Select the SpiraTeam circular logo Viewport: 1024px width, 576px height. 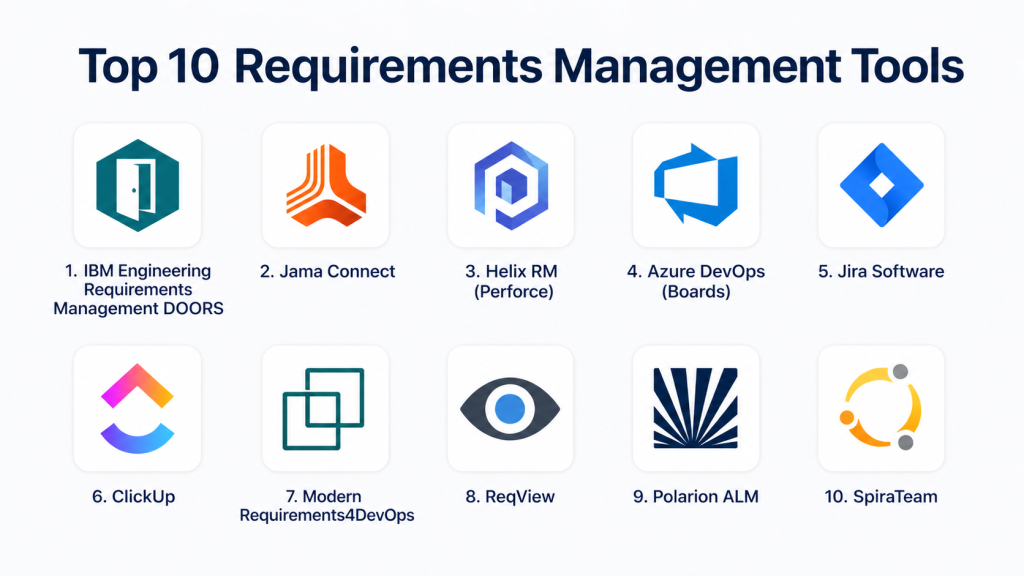[x=881, y=408]
